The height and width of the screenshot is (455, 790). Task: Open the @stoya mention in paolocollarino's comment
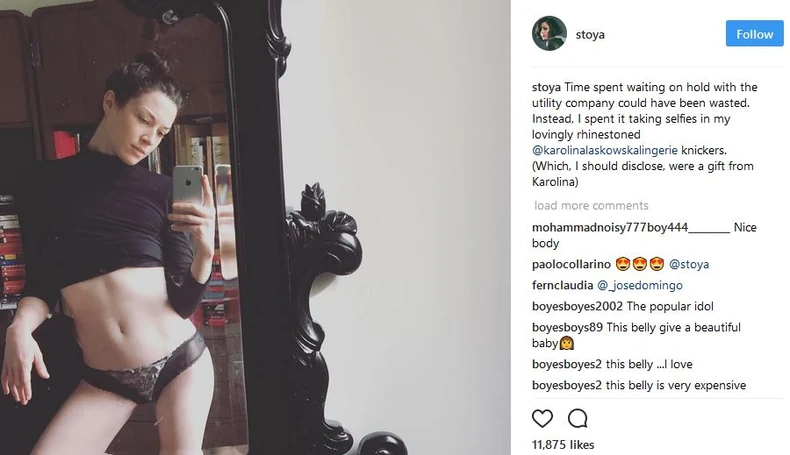[x=688, y=264]
